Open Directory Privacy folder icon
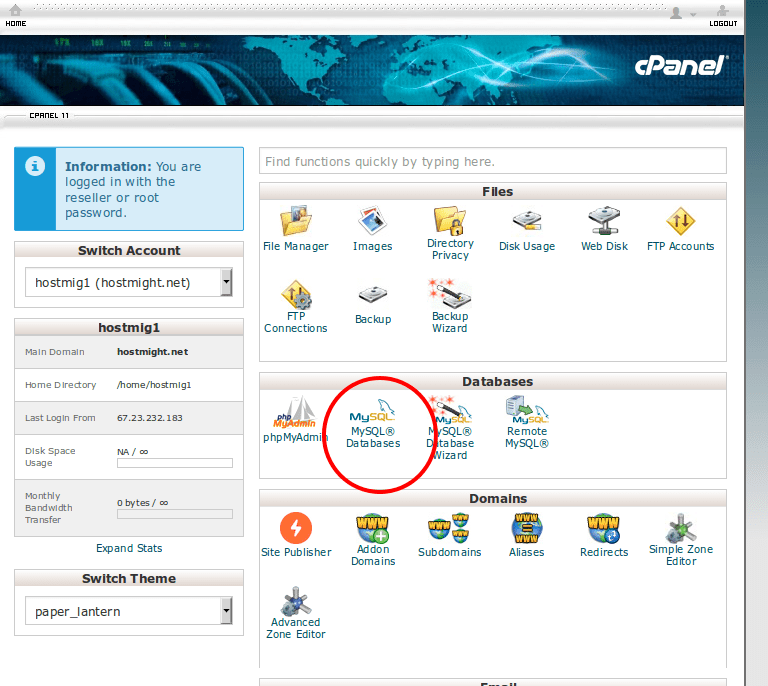The image size is (768, 686). pyautogui.click(x=450, y=220)
